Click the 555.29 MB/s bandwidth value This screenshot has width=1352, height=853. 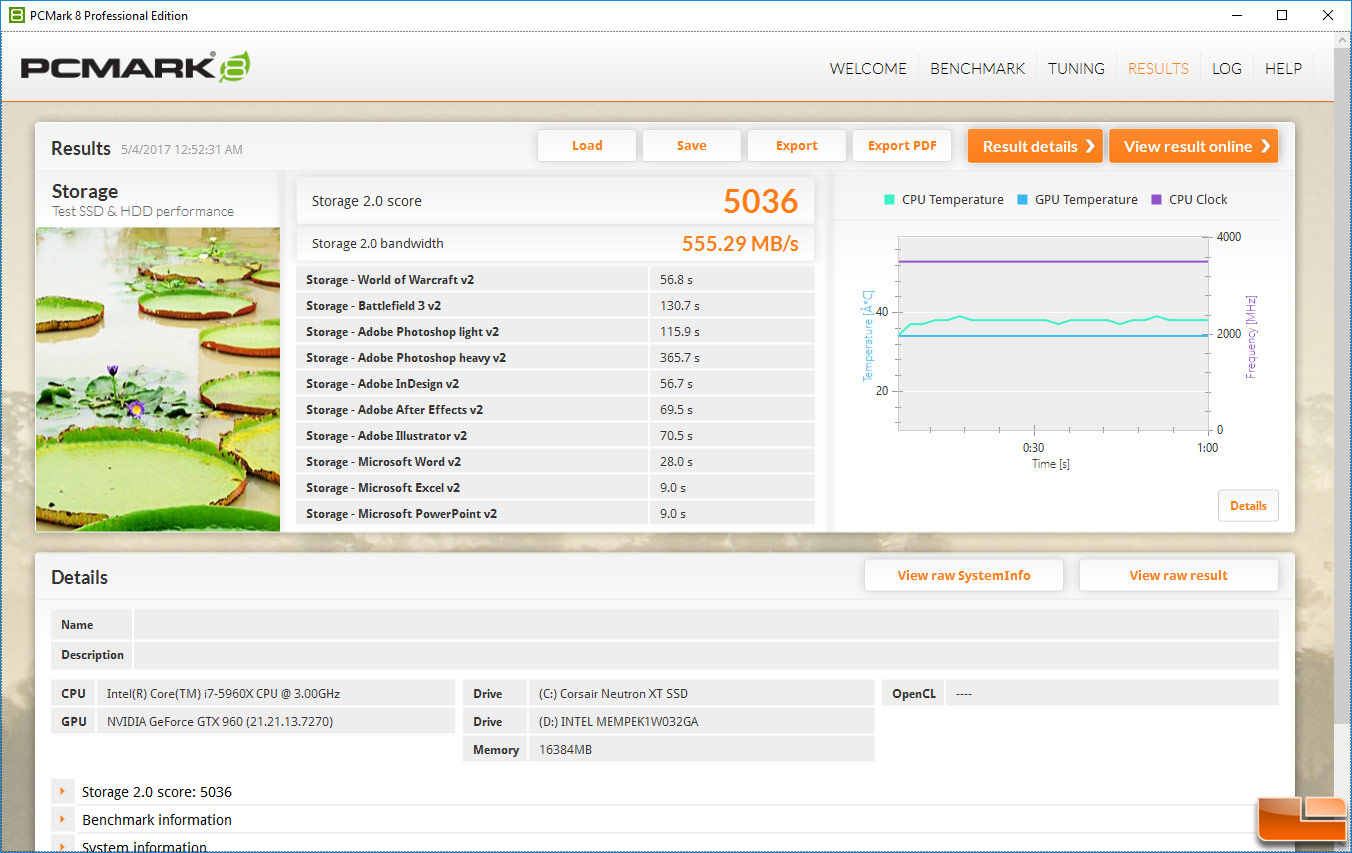click(740, 244)
